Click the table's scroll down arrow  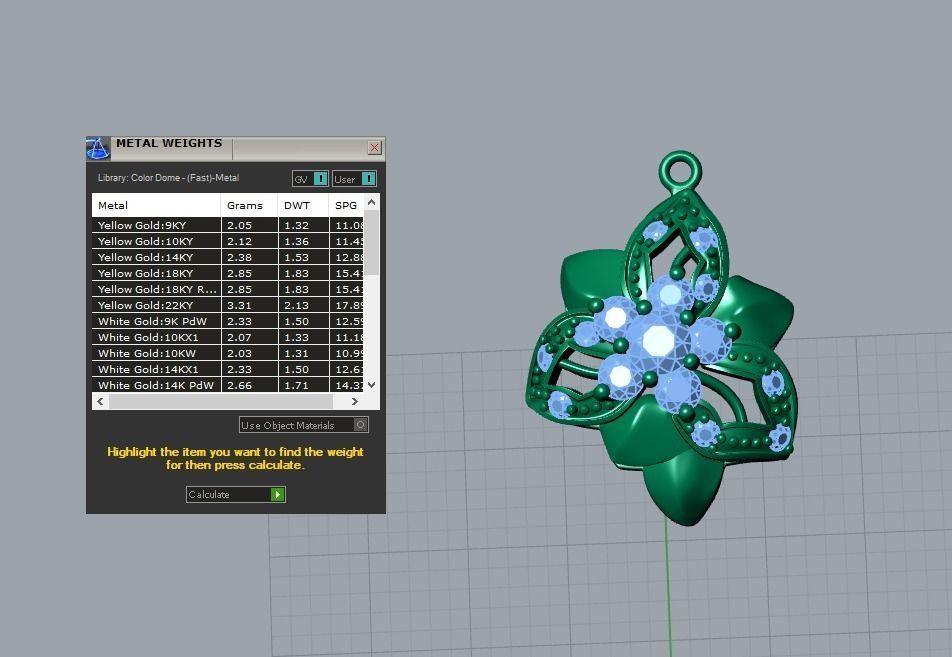point(372,385)
